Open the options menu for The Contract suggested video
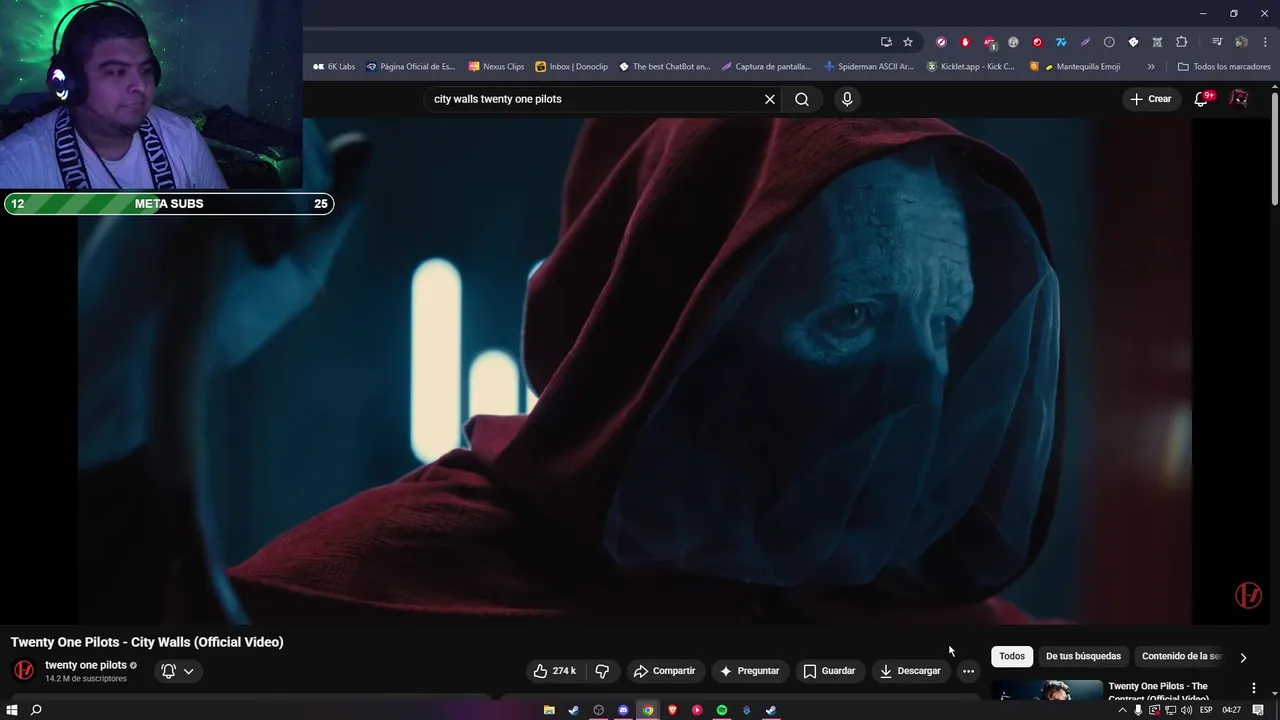 coord(1254,688)
